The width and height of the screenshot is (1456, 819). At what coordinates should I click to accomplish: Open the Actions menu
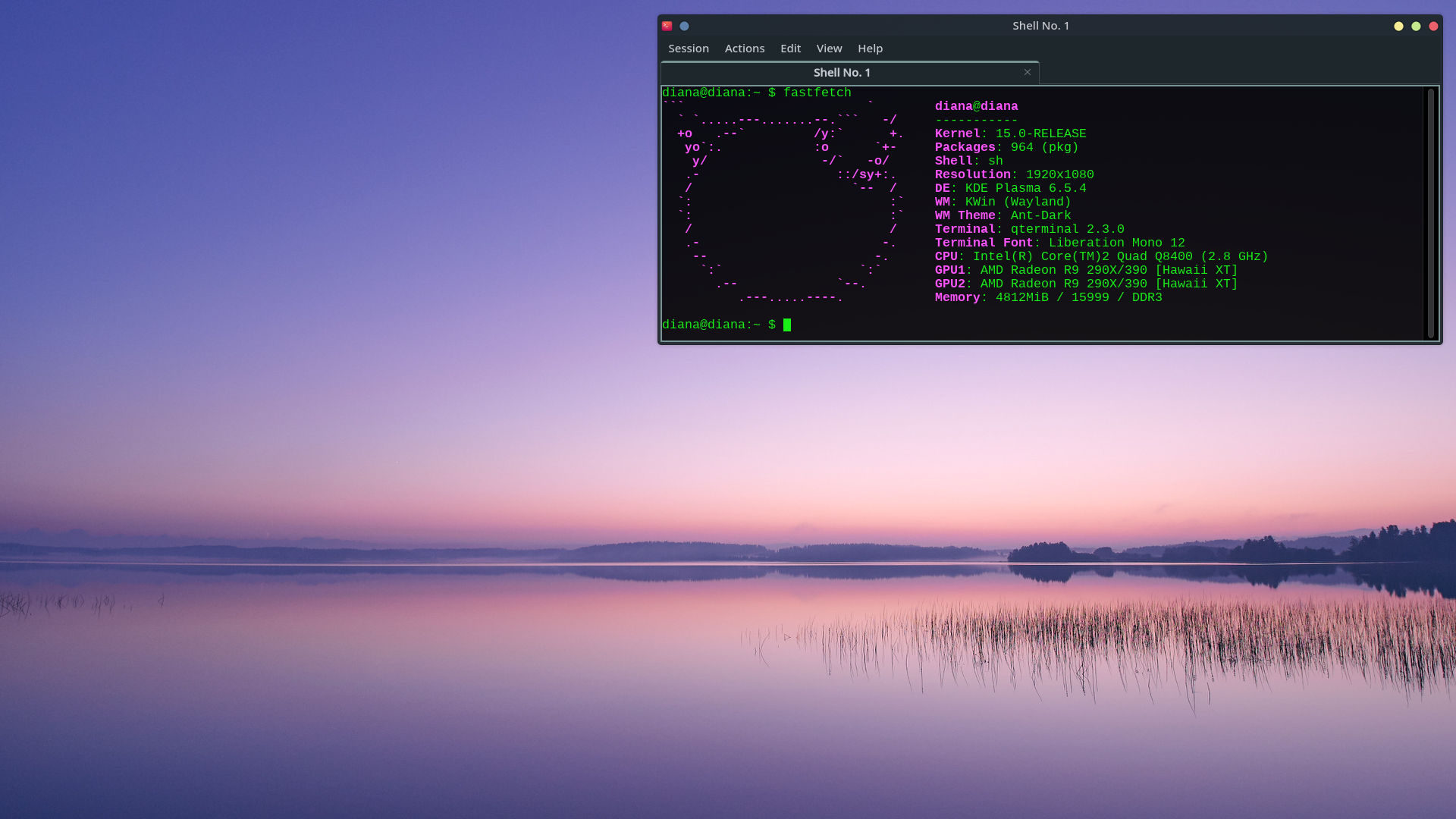coord(744,49)
